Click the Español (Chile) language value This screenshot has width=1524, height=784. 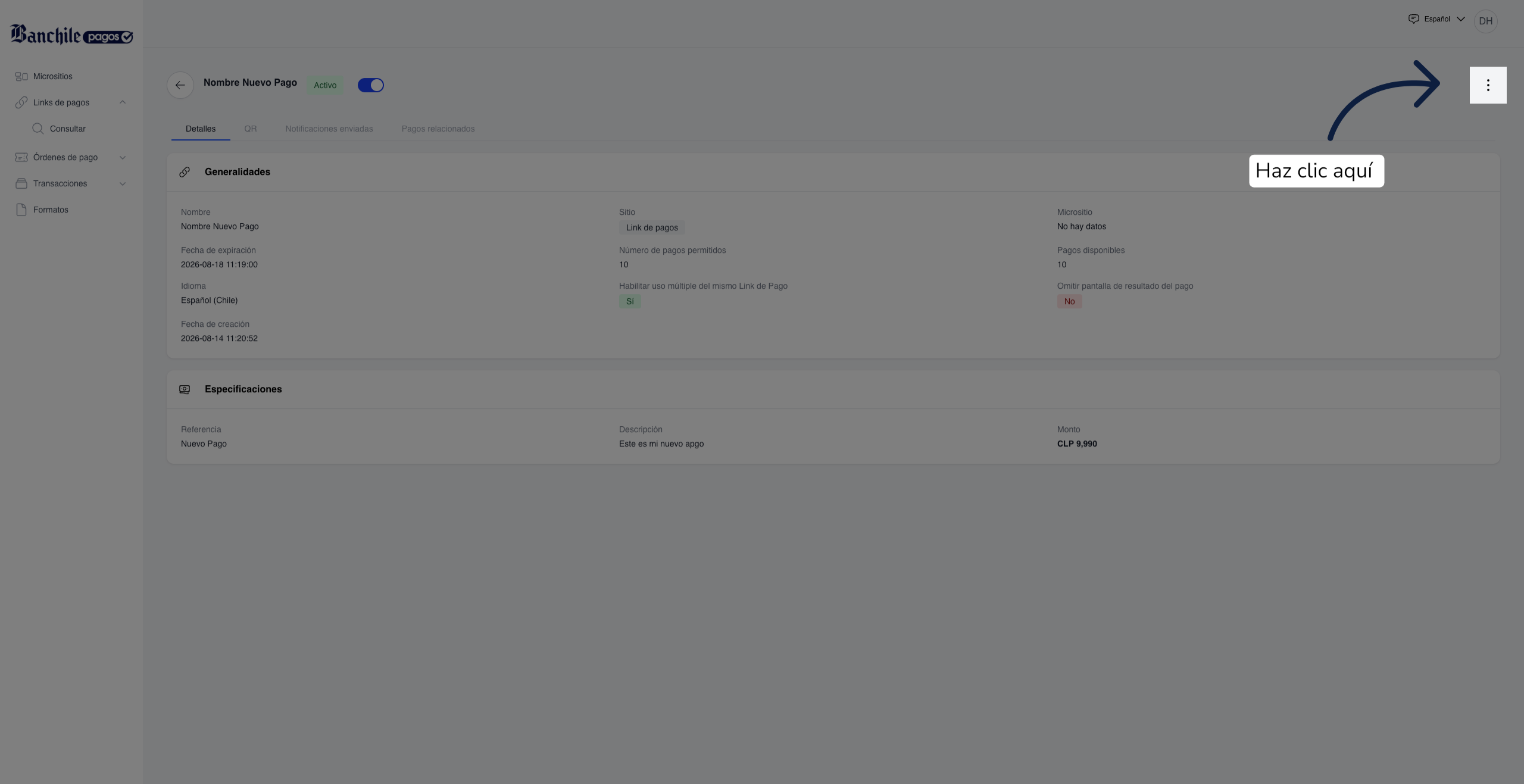pos(209,300)
